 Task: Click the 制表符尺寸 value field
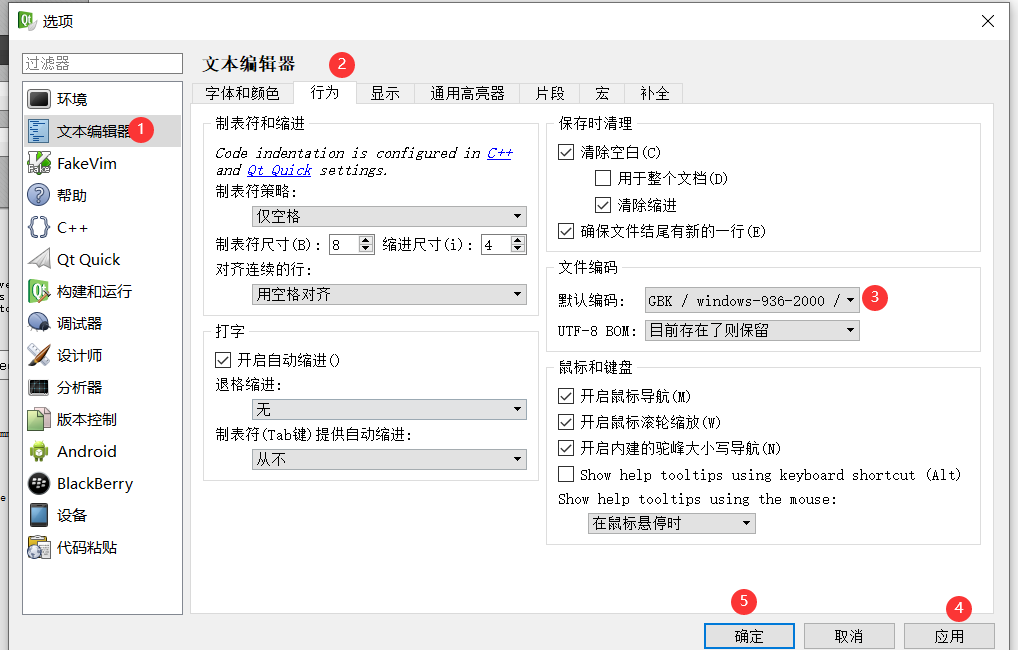pos(344,245)
